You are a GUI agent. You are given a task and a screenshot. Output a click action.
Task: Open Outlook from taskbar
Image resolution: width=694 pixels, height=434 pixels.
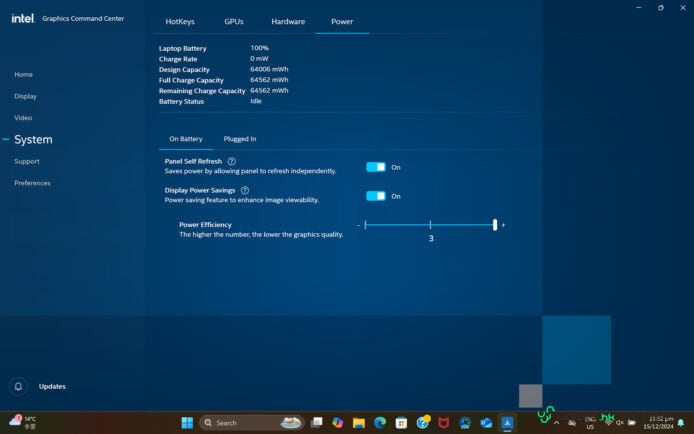coord(486,423)
